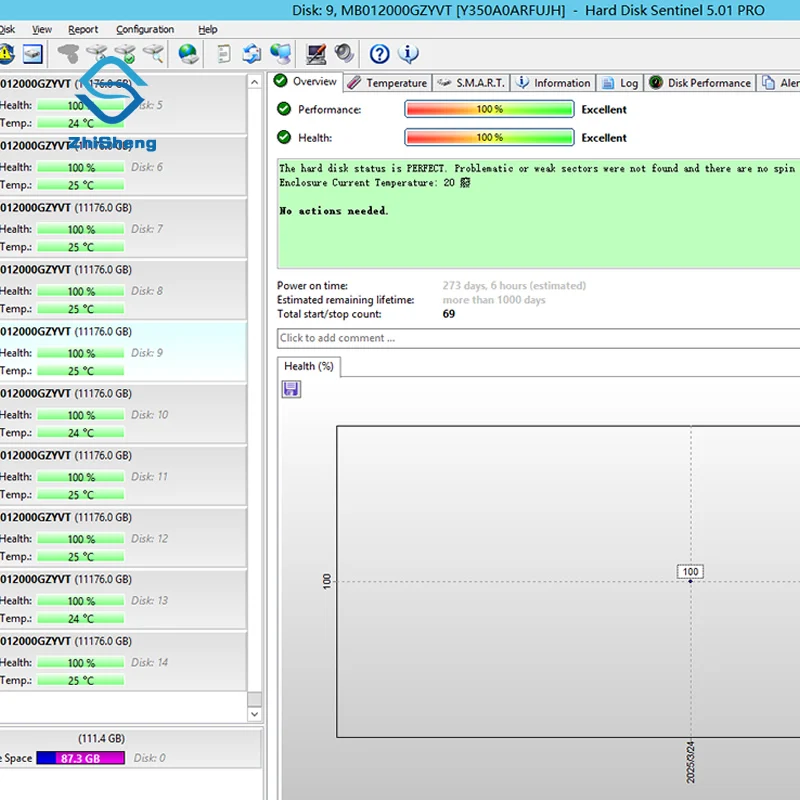Image resolution: width=800 pixels, height=800 pixels.
Task: Open the Configuration menu
Action: click(x=145, y=30)
